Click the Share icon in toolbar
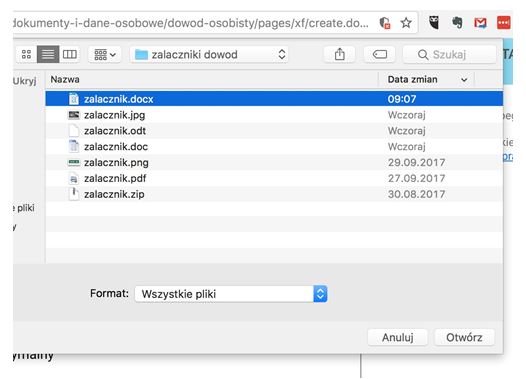Image resolution: width=526 pixels, height=379 pixels. [x=339, y=54]
